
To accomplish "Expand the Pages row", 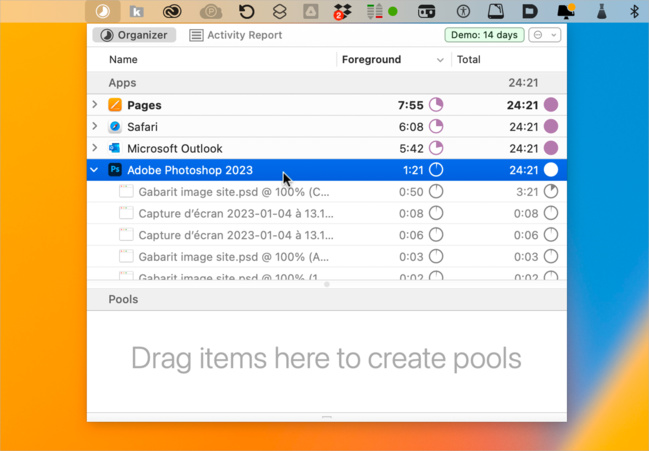I will point(95,105).
